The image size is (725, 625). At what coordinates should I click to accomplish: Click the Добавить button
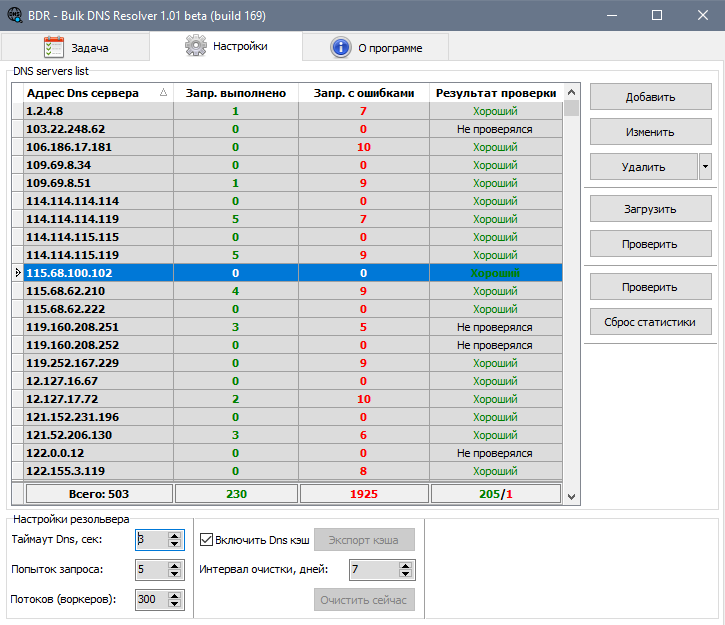coord(651,97)
